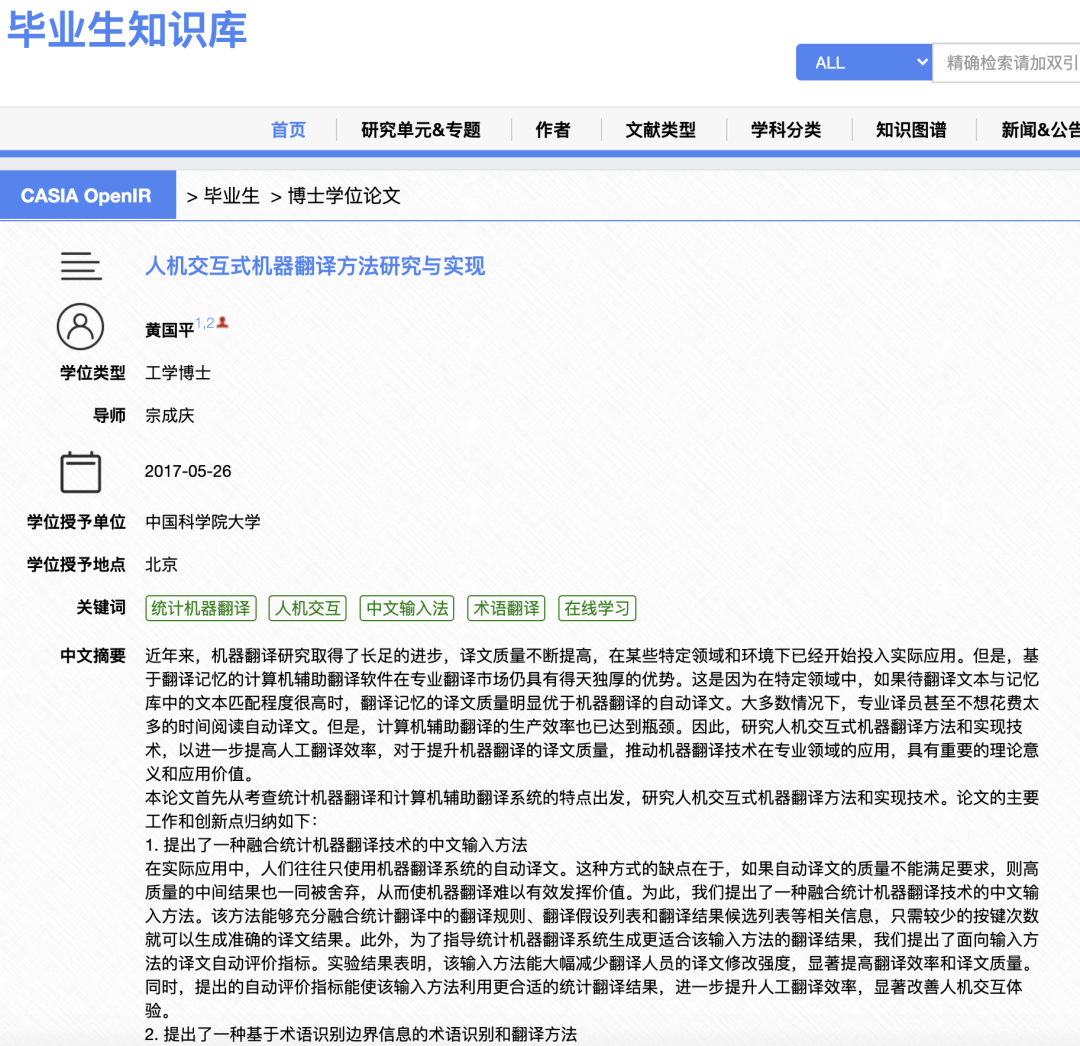1080x1046 pixels.
Task: Click the document outline icon beside the thesis title
Action: click(81, 267)
